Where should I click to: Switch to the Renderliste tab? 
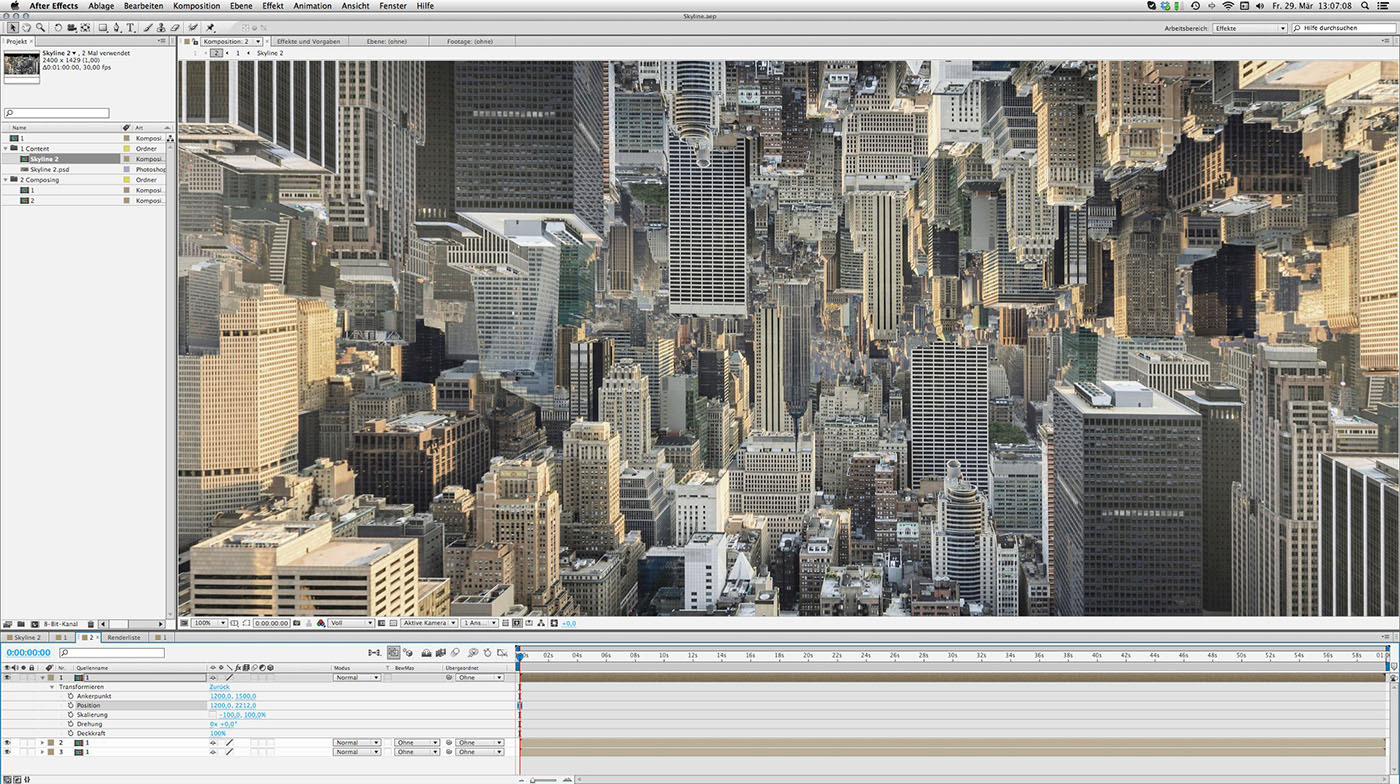124,637
